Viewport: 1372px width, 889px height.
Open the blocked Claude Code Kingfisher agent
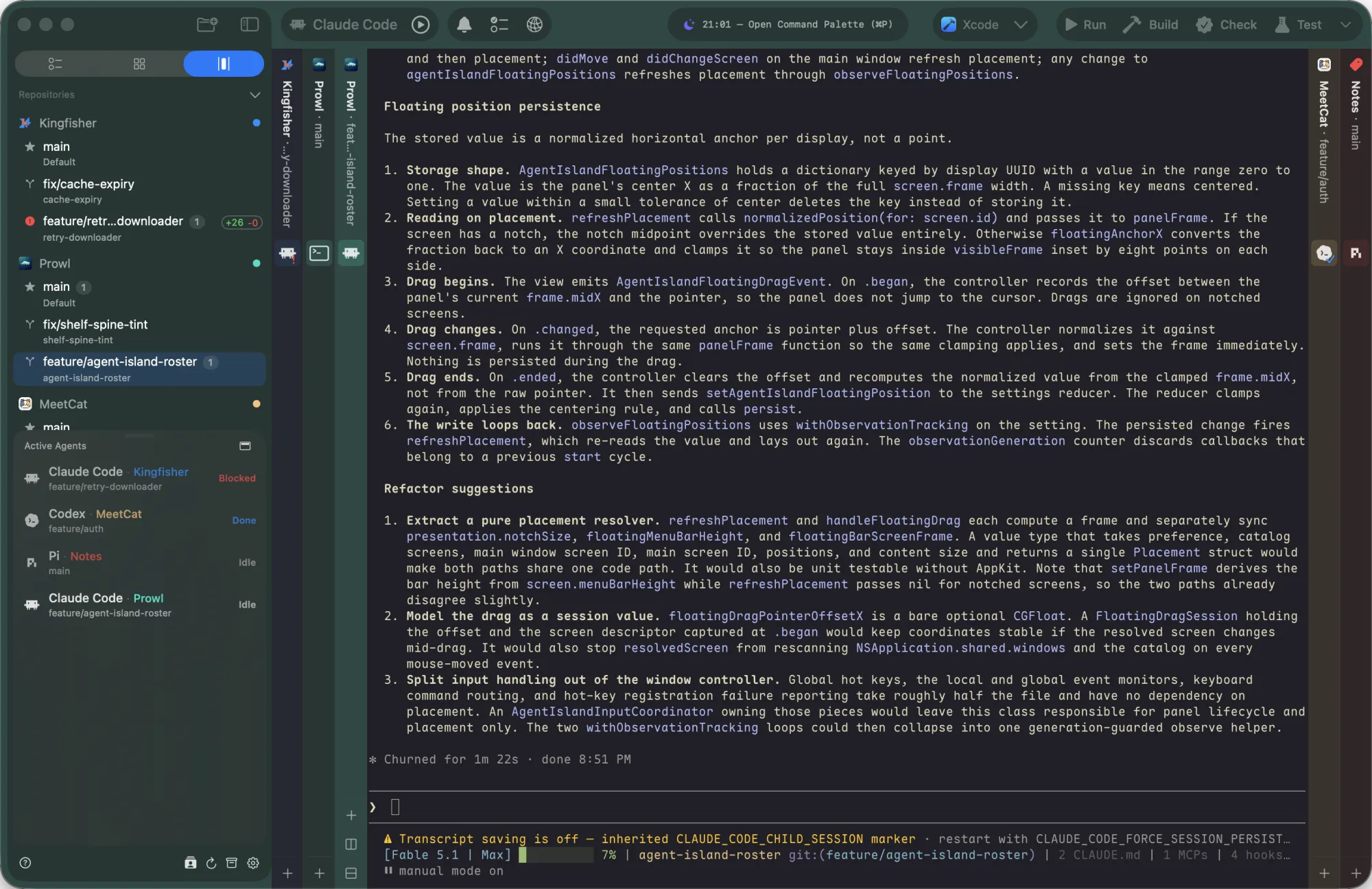point(139,478)
